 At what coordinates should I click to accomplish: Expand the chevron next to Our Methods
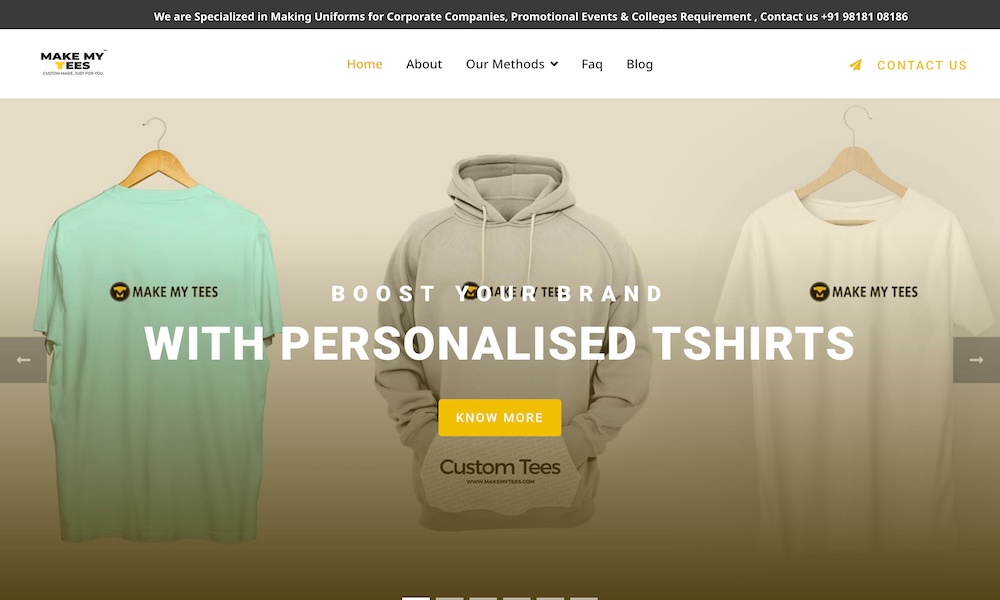tap(554, 64)
